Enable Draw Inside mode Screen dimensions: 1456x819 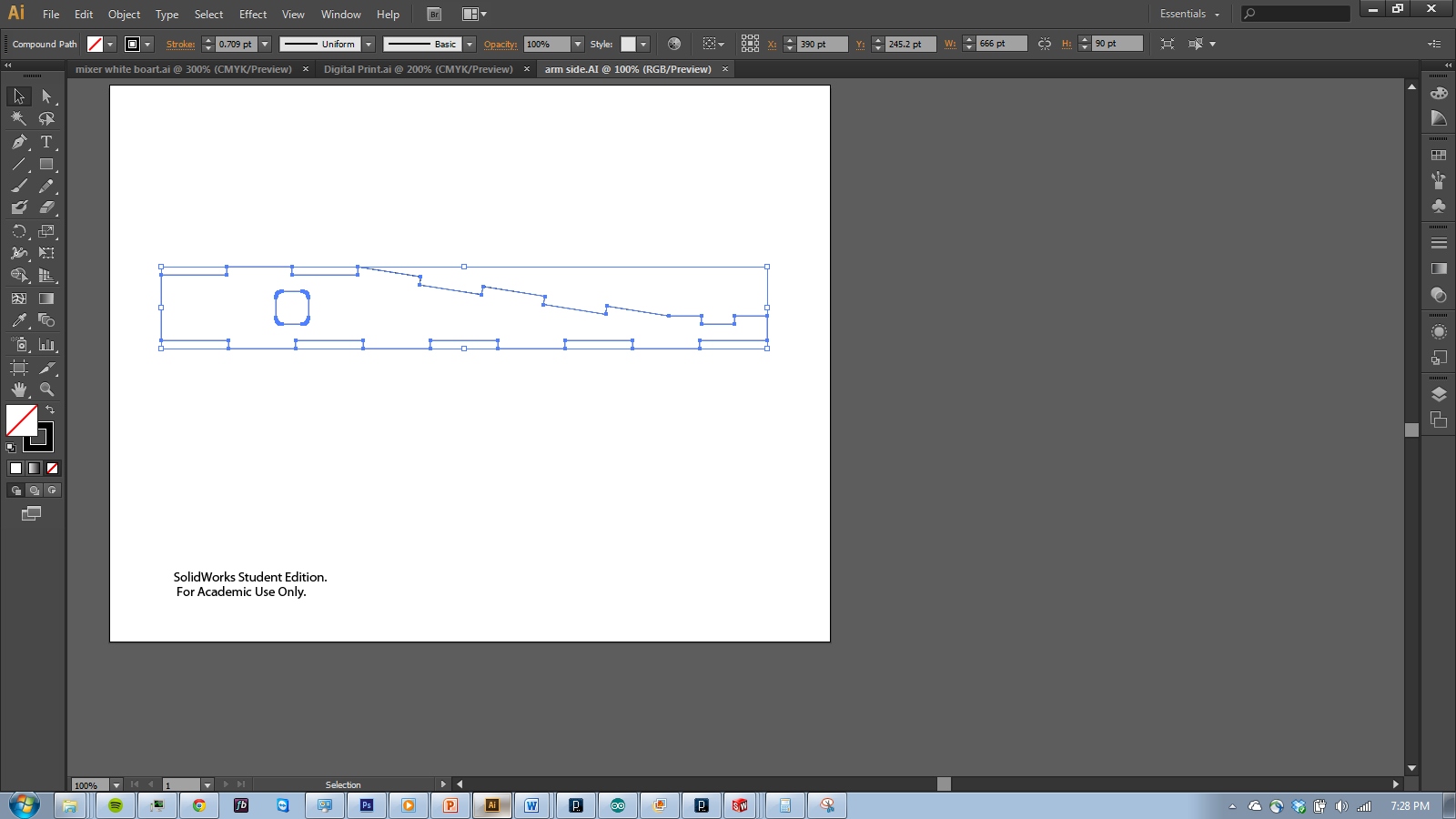(52, 490)
